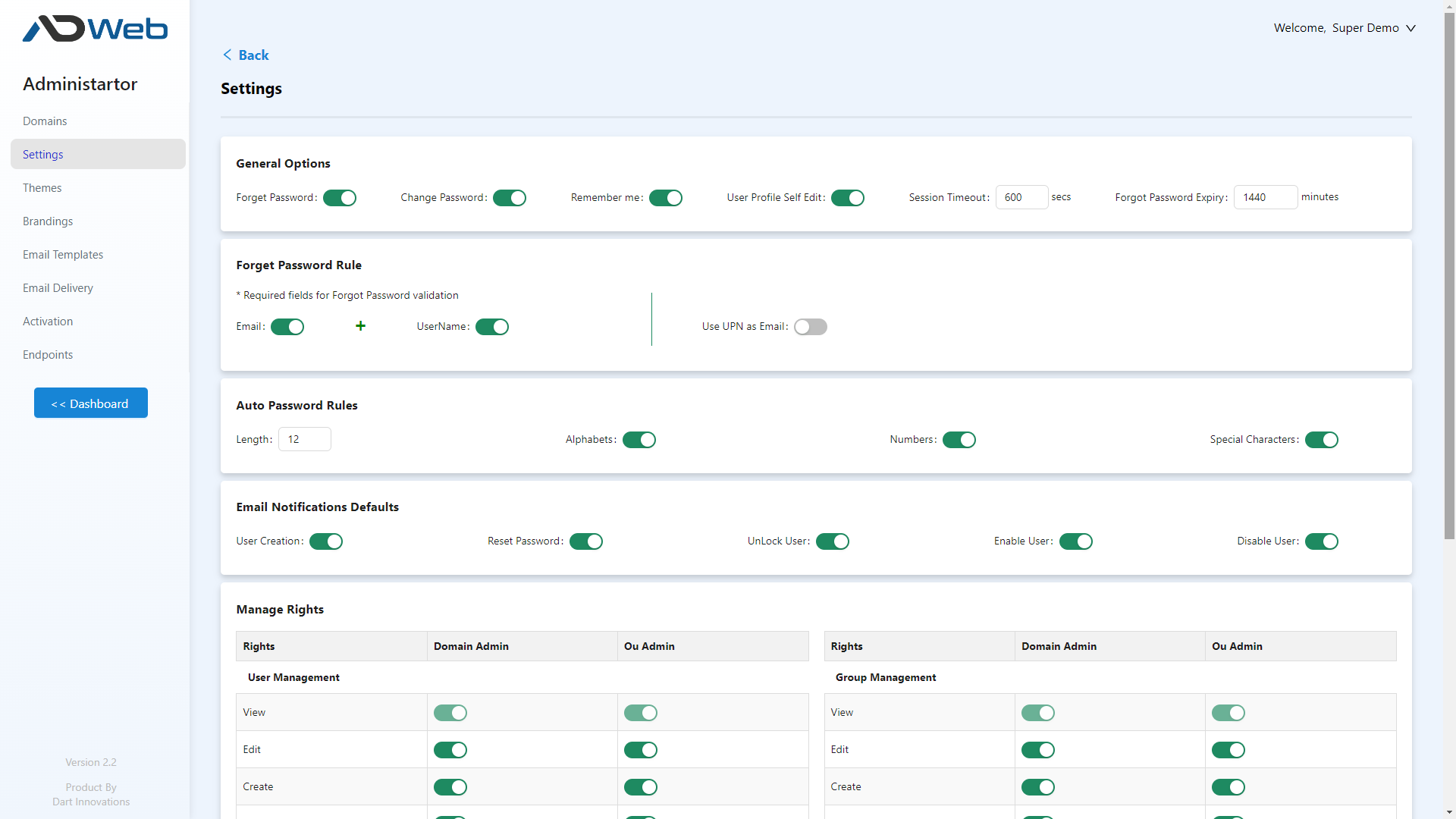The width and height of the screenshot is (1456, 819).
Task: Click the ADWeb logo
Action: point(95,29)
